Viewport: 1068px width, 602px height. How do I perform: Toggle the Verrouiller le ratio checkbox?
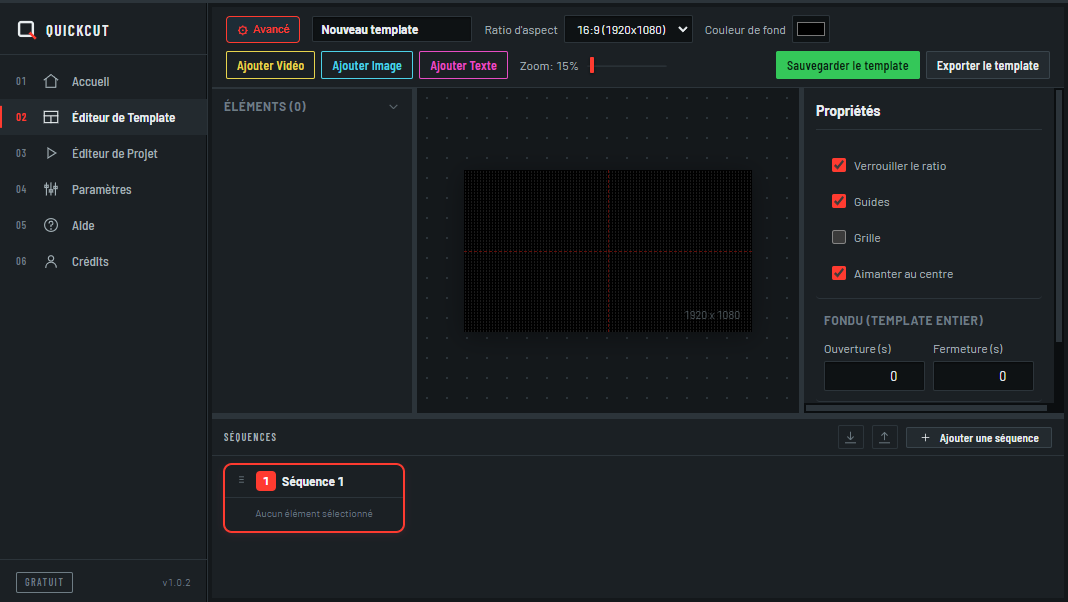pyautogui.click(x=839, y=165)
